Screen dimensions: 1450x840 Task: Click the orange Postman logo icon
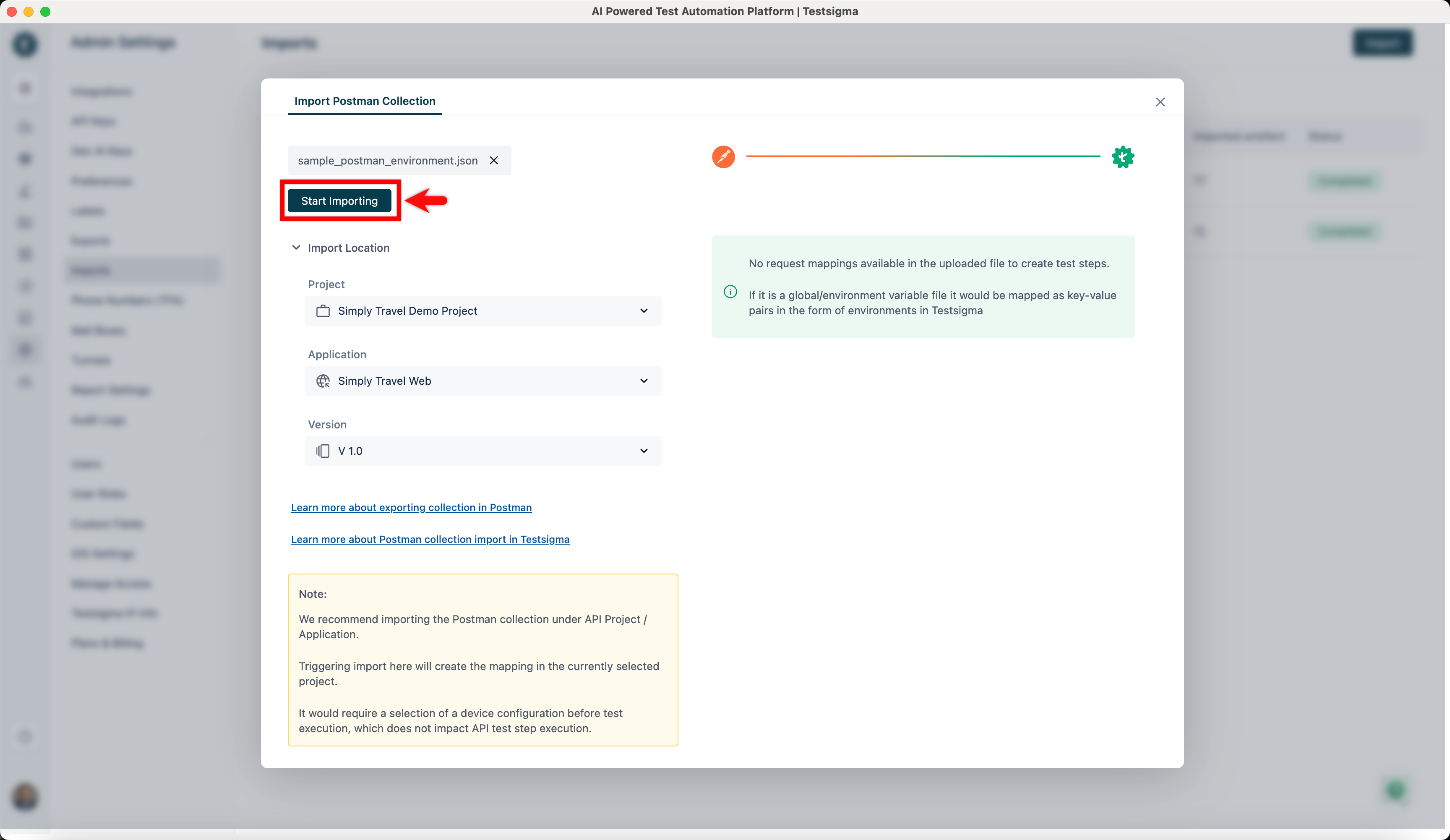coord(723,157)
